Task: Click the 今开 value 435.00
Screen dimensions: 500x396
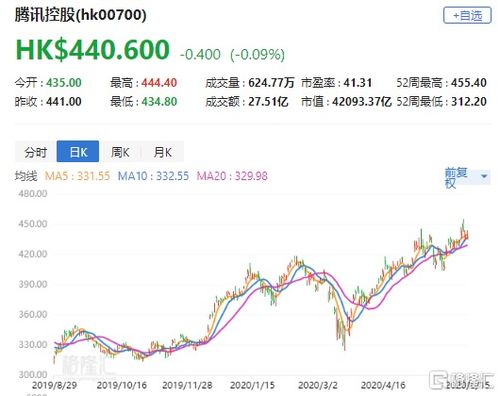Action: click(64, 83)
